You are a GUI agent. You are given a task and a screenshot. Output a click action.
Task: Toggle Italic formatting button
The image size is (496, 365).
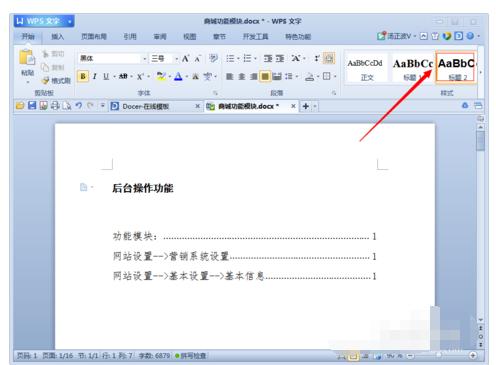point(95,76)
